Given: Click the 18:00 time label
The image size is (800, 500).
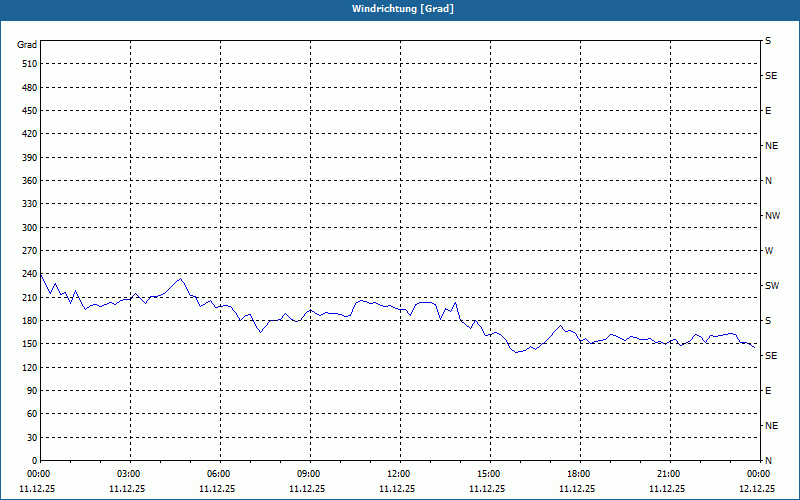Looking at the screenshot, I should 579,474.
